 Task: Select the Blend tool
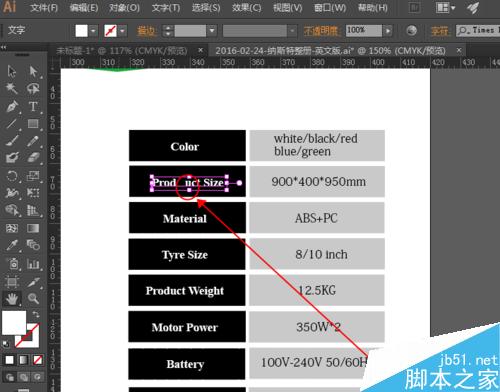33,246
